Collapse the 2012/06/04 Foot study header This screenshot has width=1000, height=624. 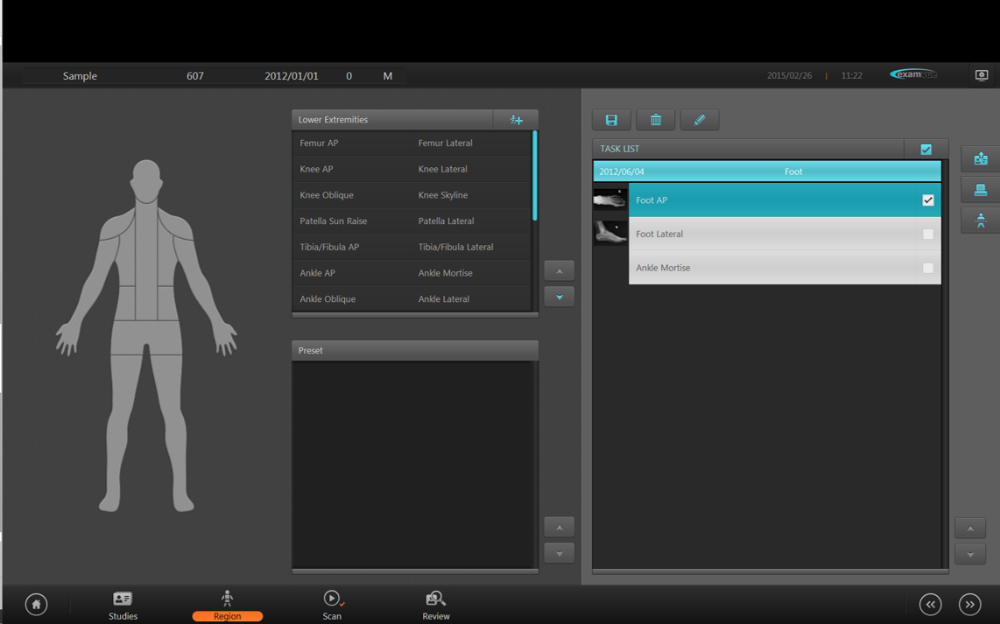pyautogui.click(x=766, y=172)
